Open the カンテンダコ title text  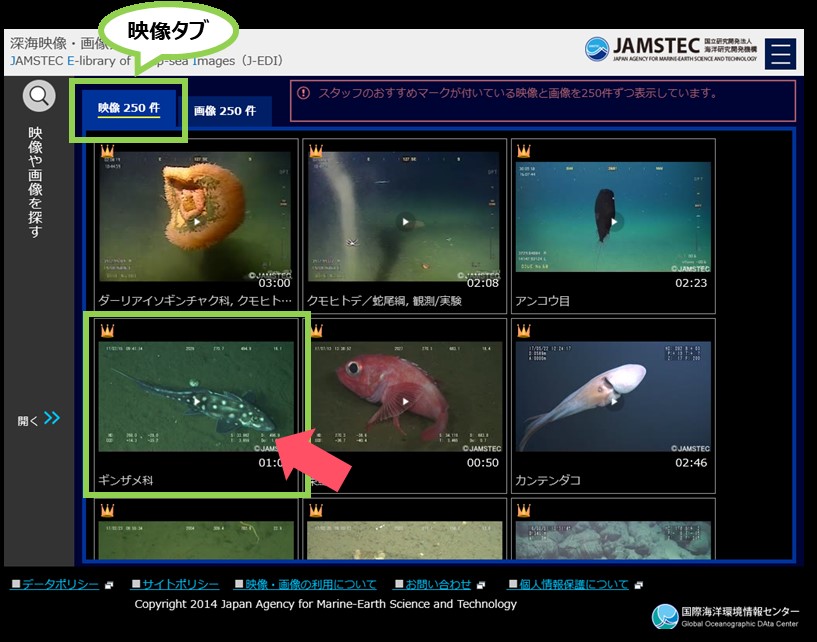[548, 480]
